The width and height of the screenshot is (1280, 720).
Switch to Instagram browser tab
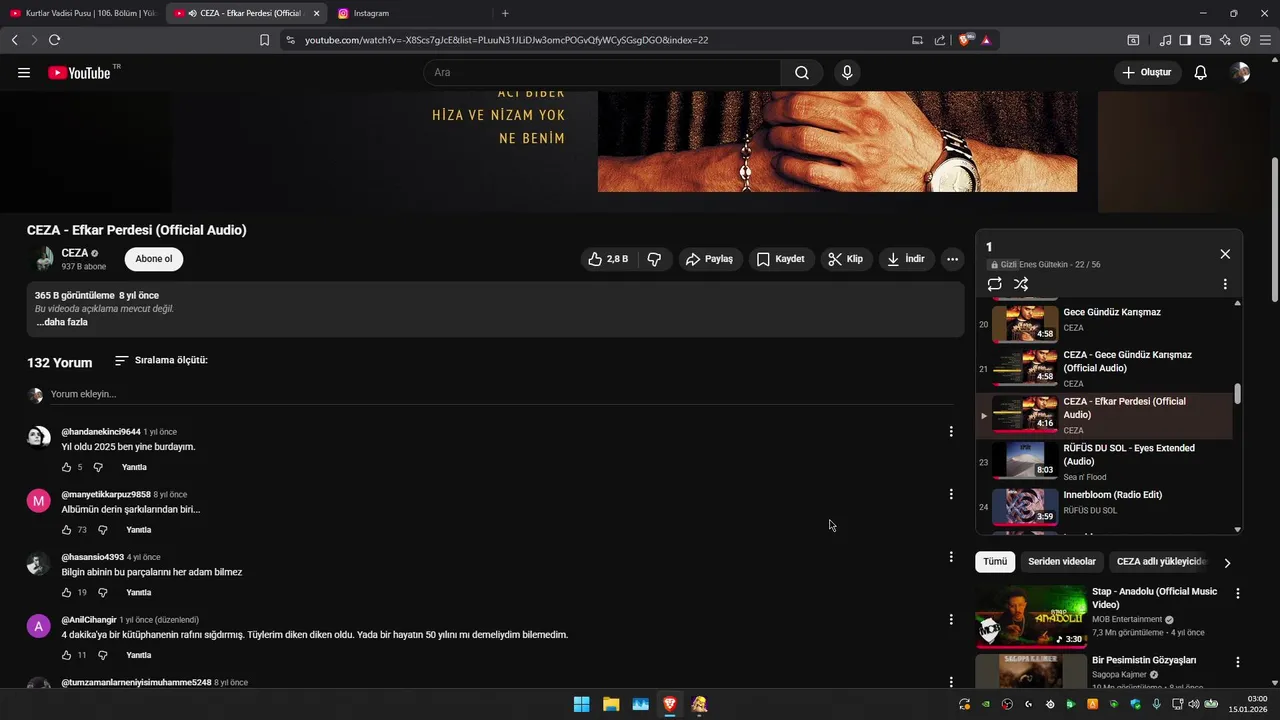tap(410, 13)
